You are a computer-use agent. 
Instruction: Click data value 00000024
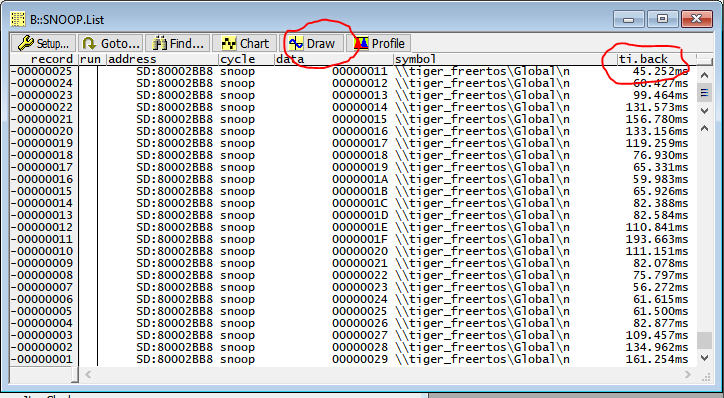tap(360, 299)
